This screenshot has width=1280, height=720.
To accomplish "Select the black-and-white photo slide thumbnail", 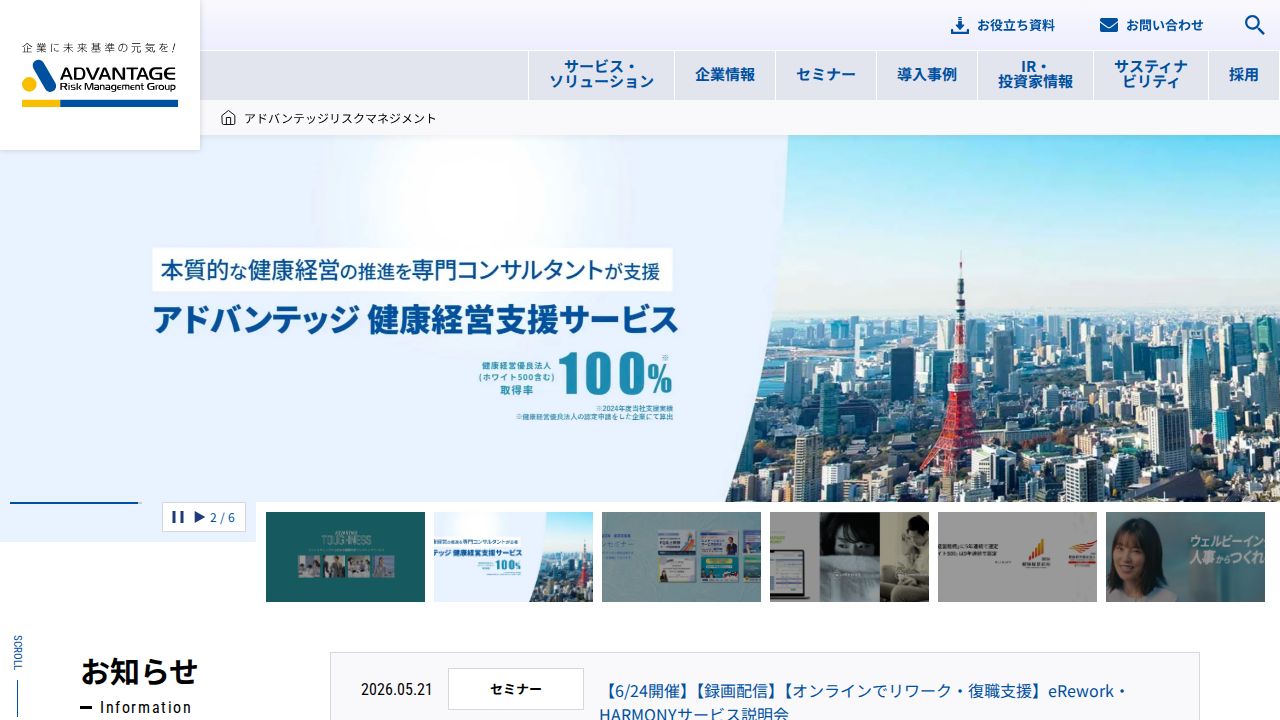I will [x=849, y=557].
